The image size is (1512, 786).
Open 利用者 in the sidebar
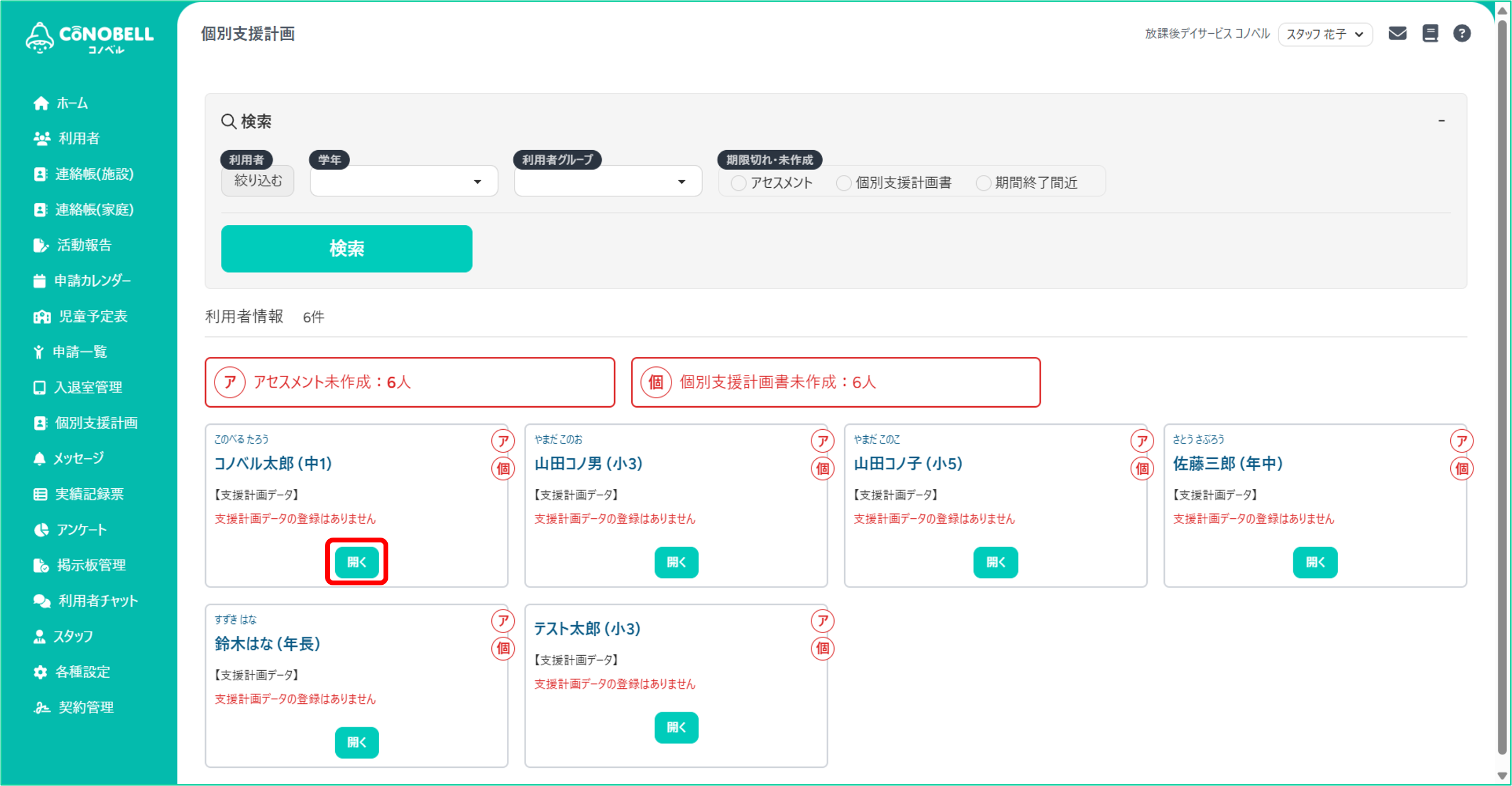tap(67, 138)
